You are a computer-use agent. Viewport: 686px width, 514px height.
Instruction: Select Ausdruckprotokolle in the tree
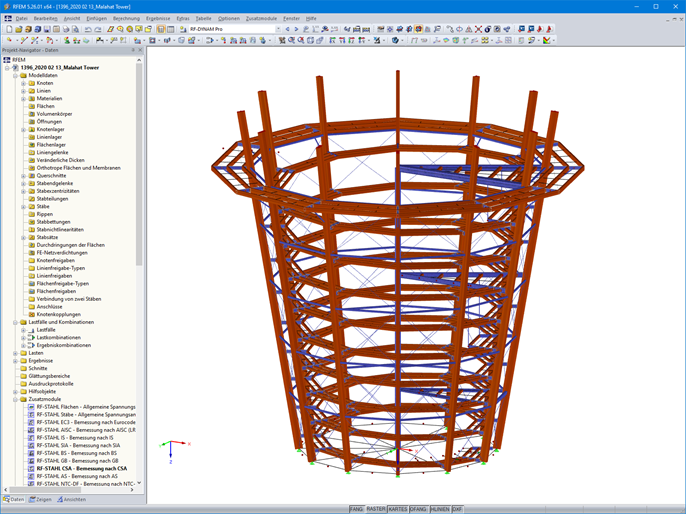[51, 384]
